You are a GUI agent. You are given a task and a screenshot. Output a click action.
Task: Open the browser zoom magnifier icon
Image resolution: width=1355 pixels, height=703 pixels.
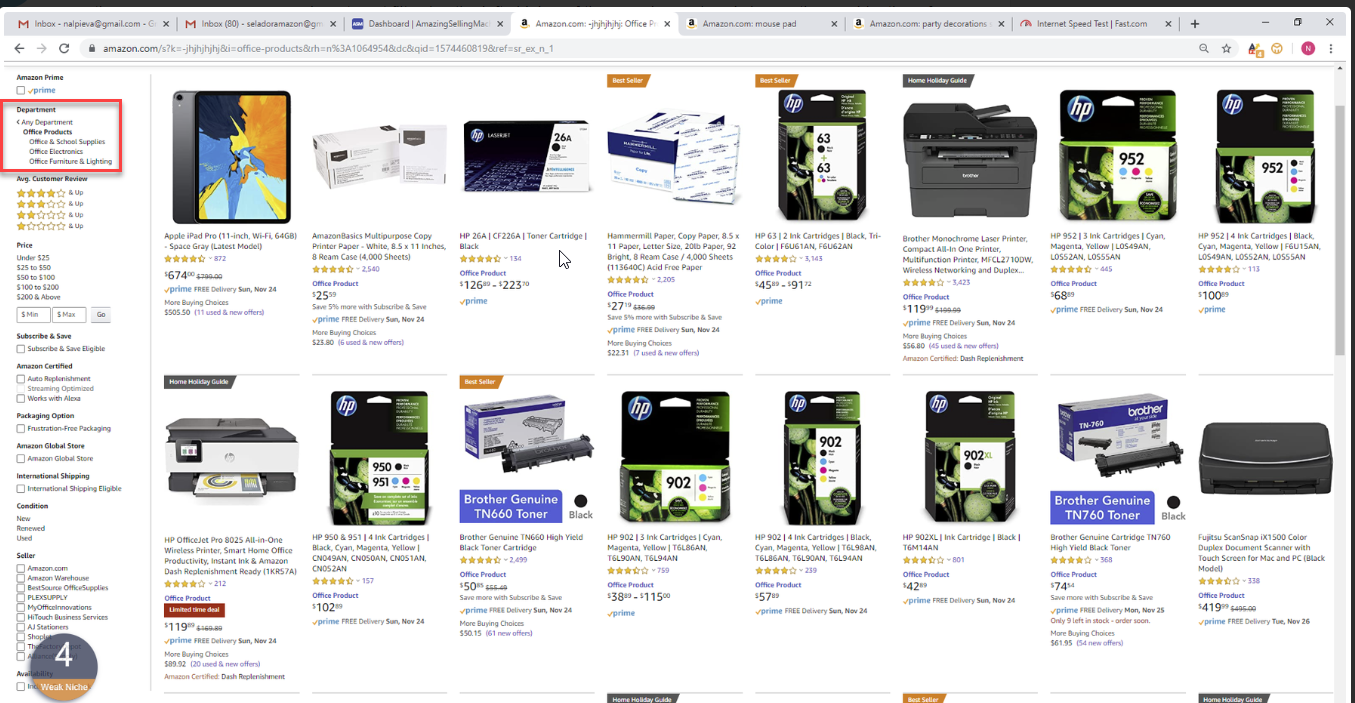coord(1204,48)
